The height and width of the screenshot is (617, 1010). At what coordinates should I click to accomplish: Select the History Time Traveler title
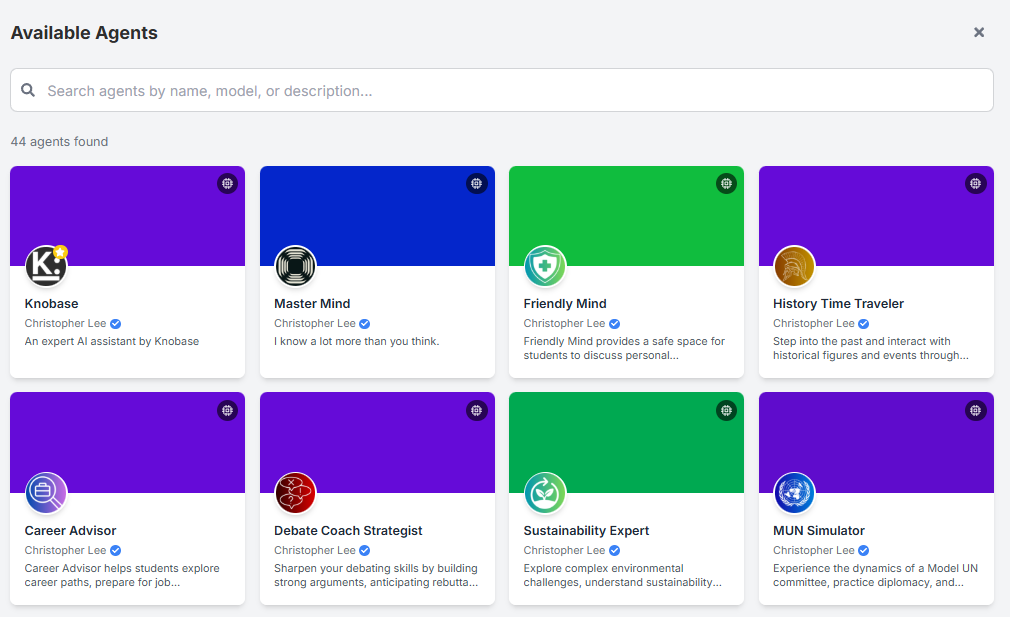(x=838, y=303)
